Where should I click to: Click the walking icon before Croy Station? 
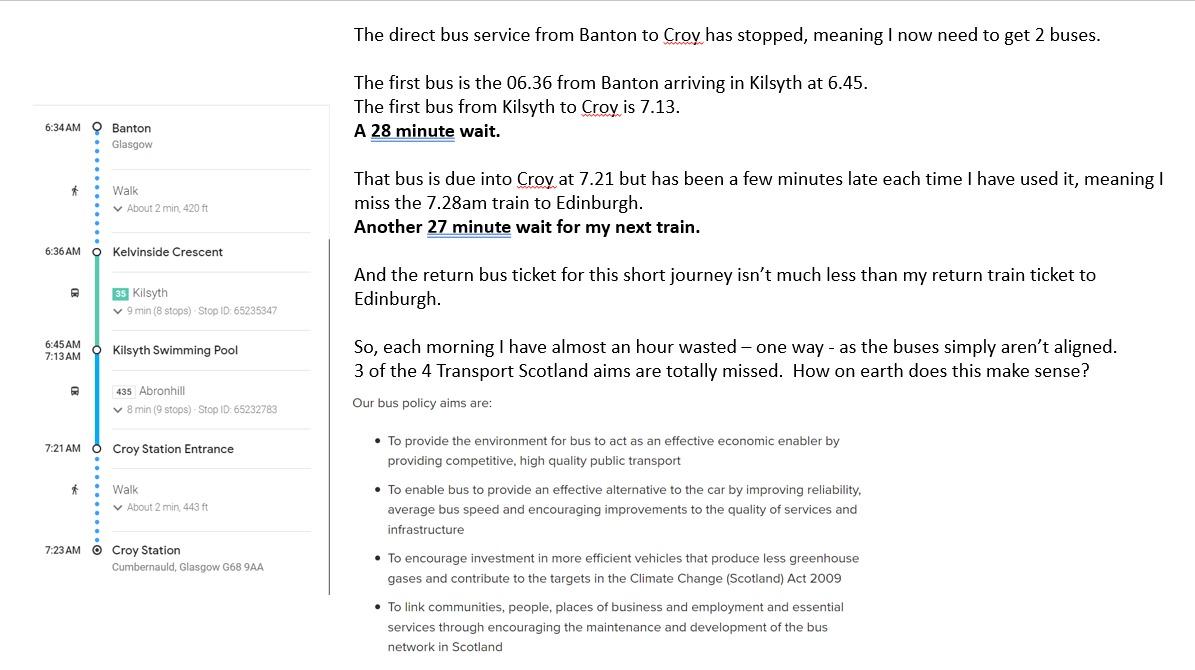pyautogui.click(x=75, y=490)
